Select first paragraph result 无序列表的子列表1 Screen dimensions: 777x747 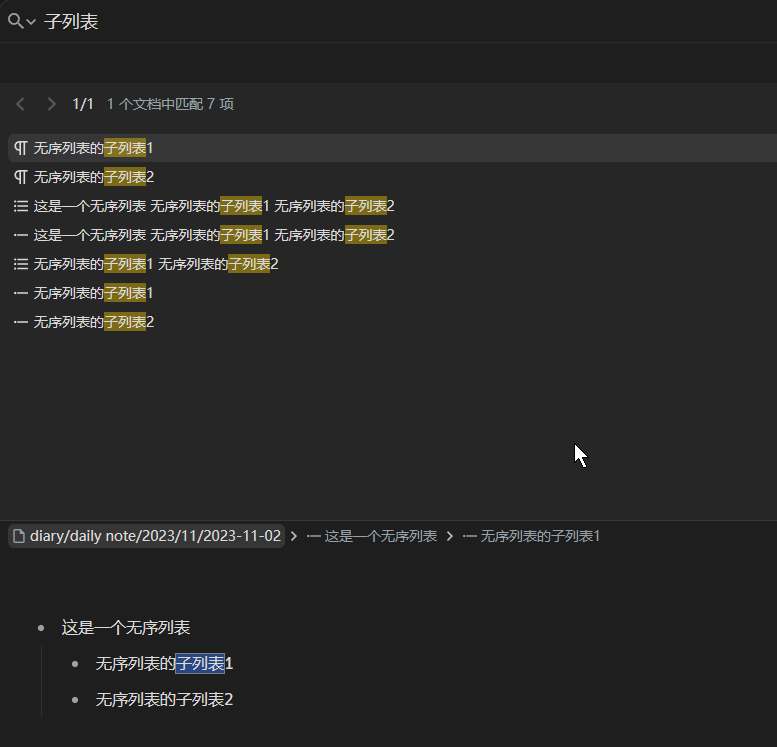point(93,148)
